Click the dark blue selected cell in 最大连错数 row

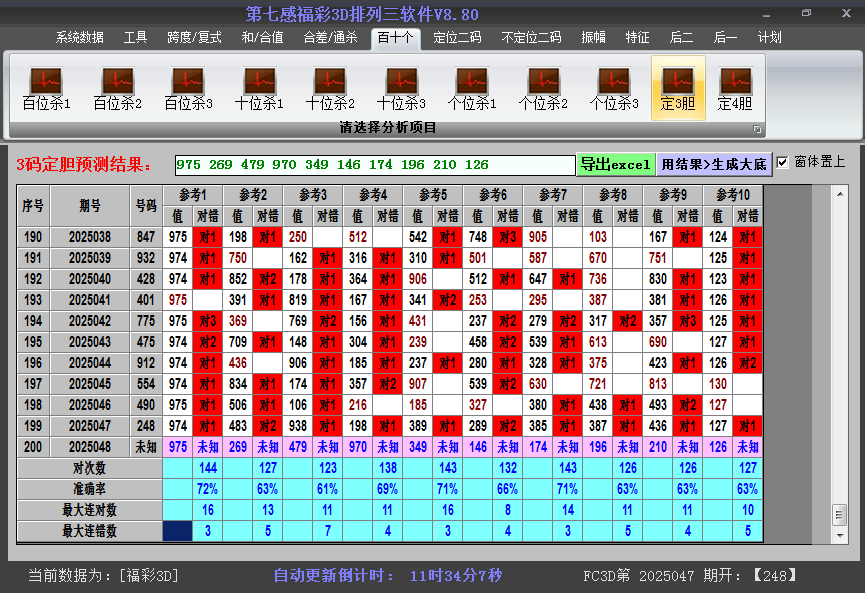(178, 531)
